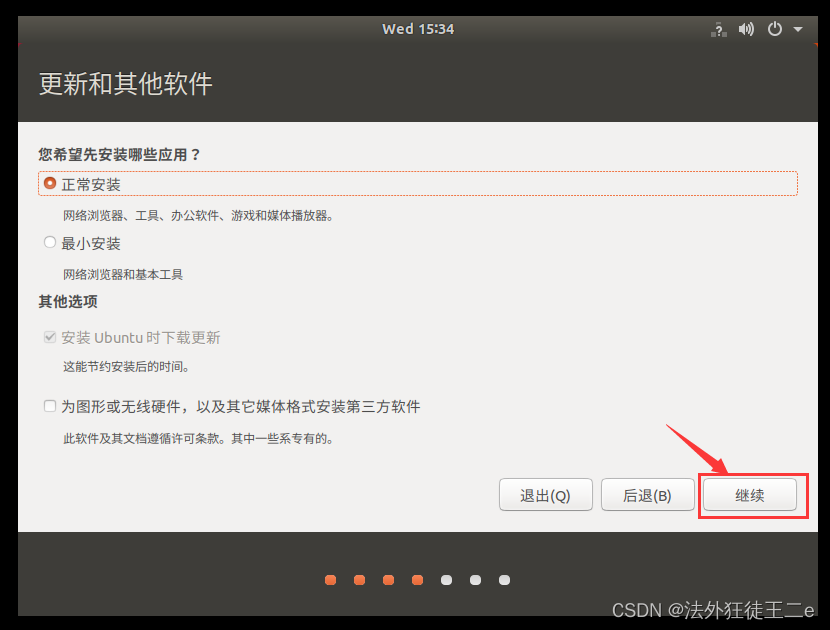Click the second orange progress dot

coord(359,579)
